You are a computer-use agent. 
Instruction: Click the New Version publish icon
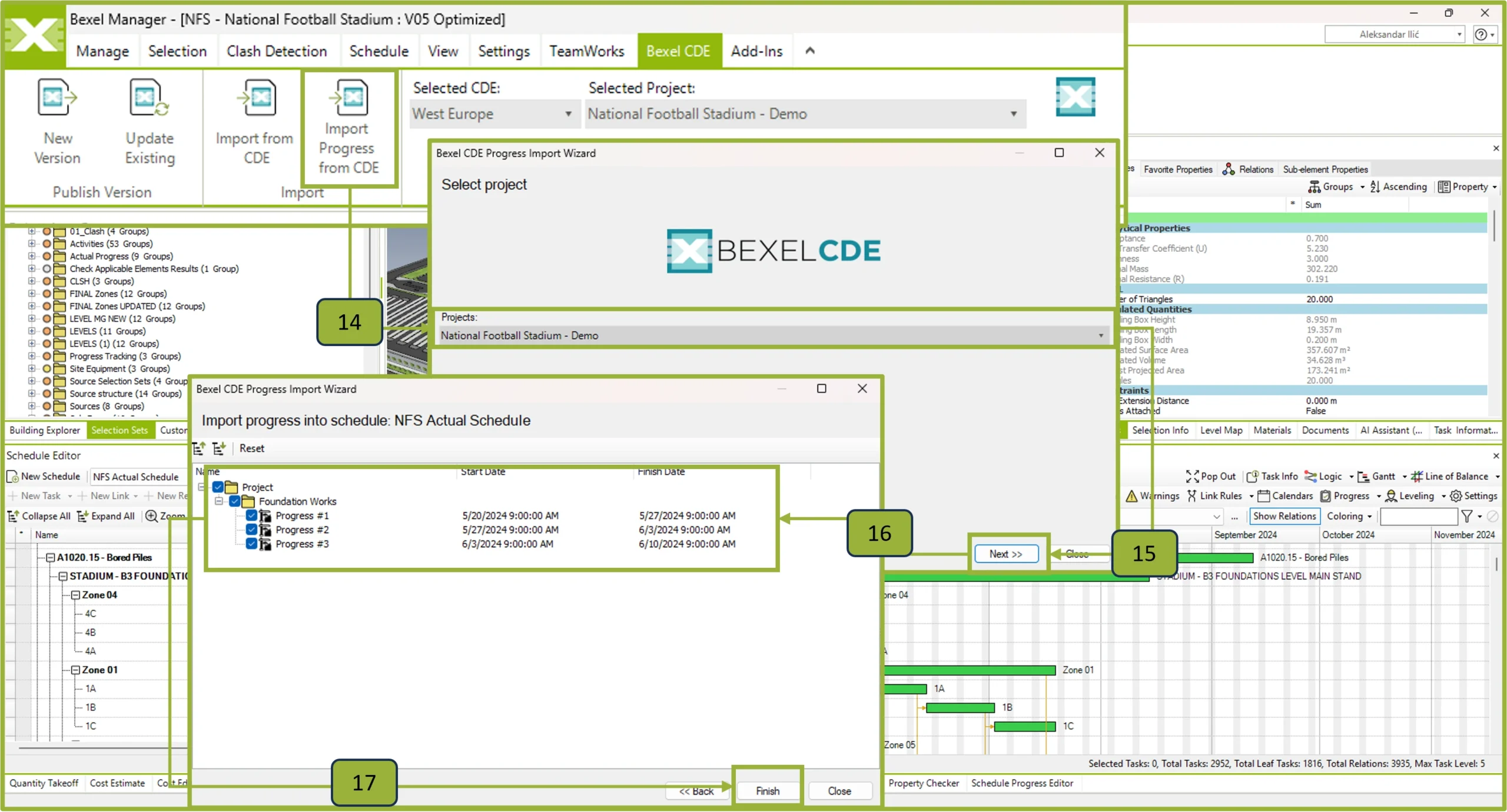point(57,98)
